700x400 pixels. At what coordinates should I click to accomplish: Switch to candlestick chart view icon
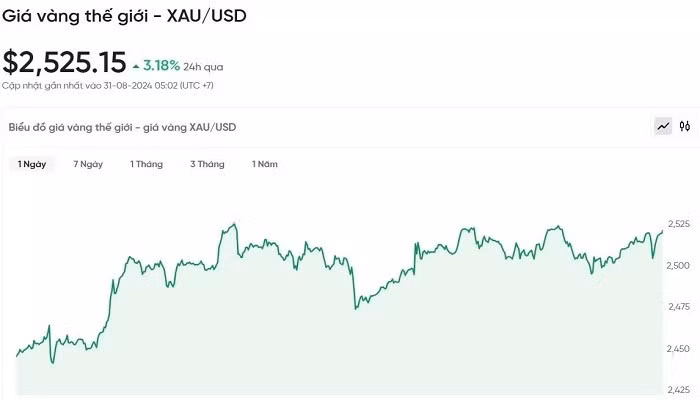pos(685,127)
